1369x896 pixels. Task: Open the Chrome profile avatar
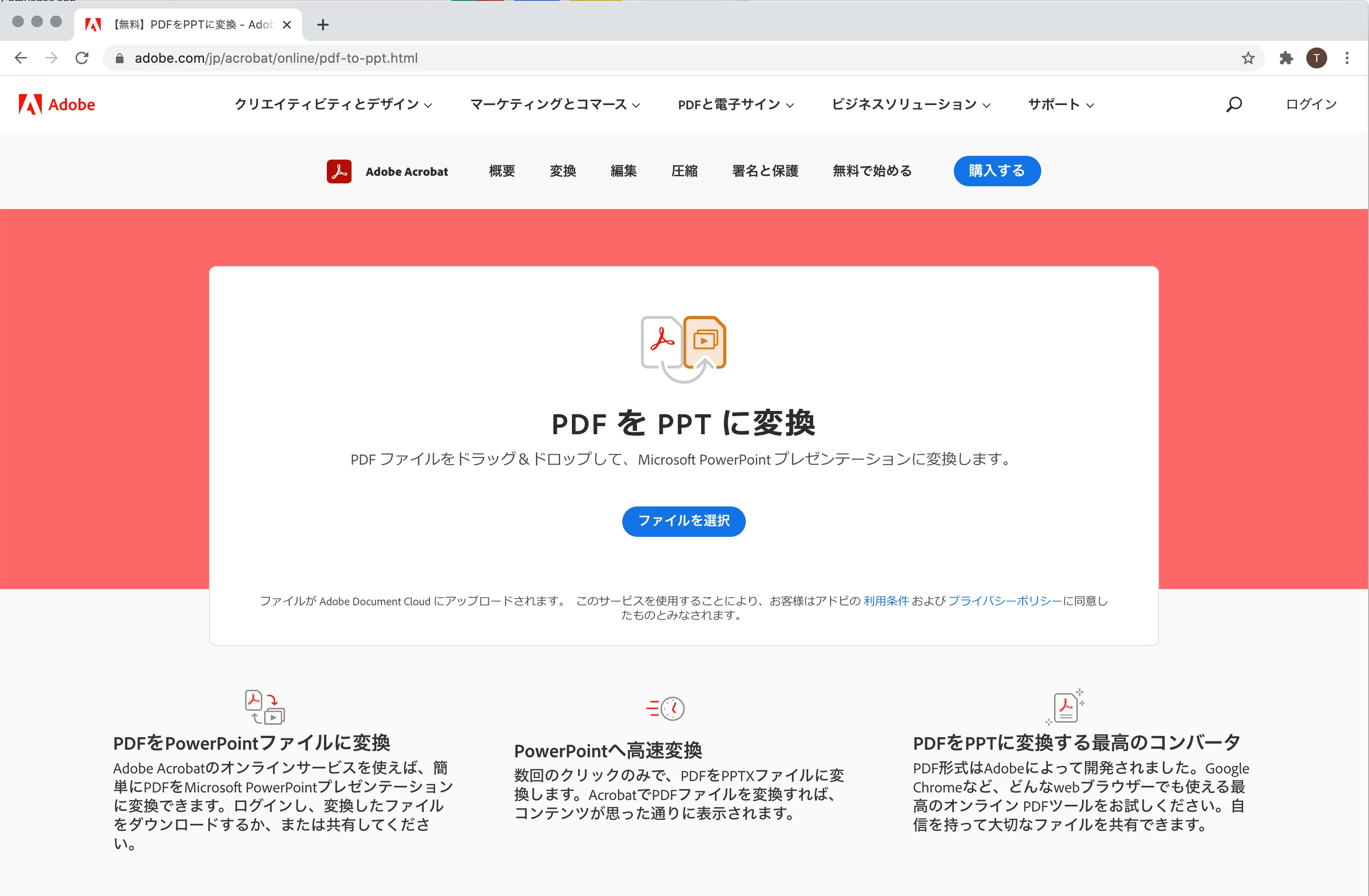coord(1316,58)
